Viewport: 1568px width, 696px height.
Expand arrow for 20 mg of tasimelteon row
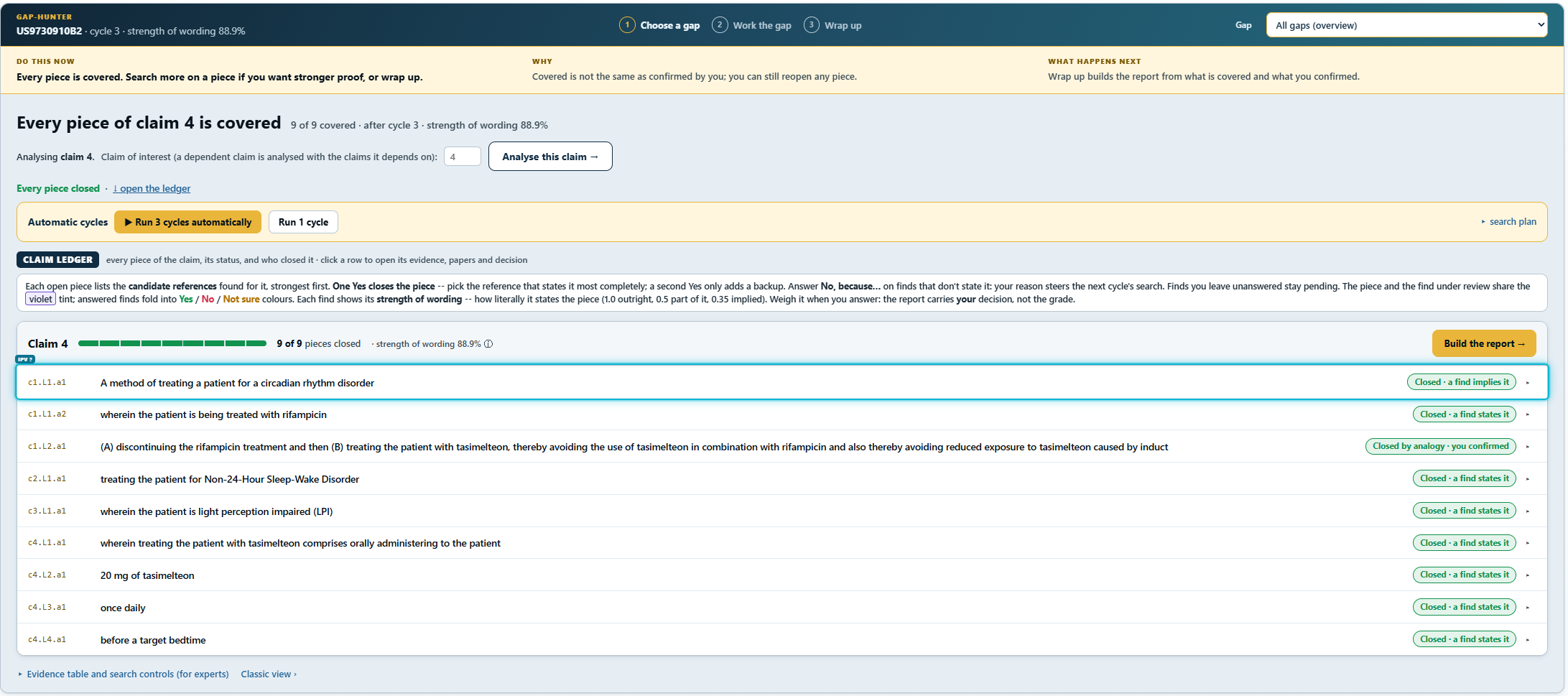pyautogui.click(x=1528, y=575)
